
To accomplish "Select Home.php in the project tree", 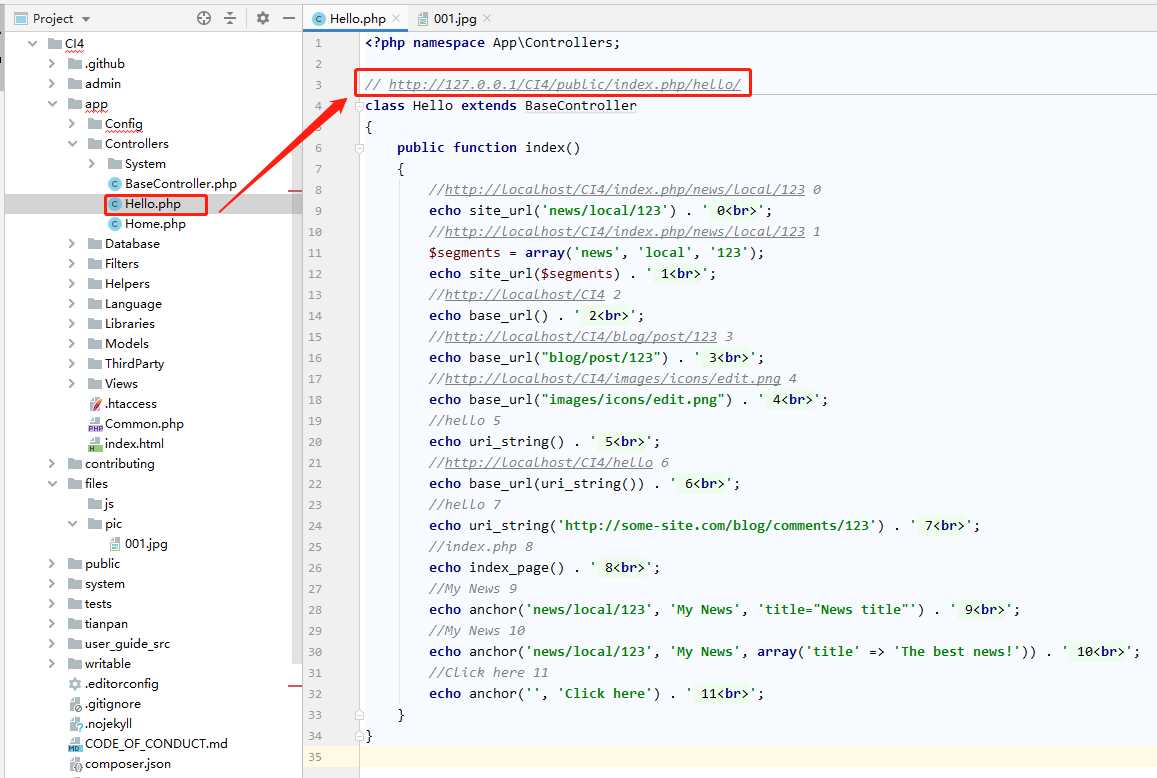I will point(155,224).
